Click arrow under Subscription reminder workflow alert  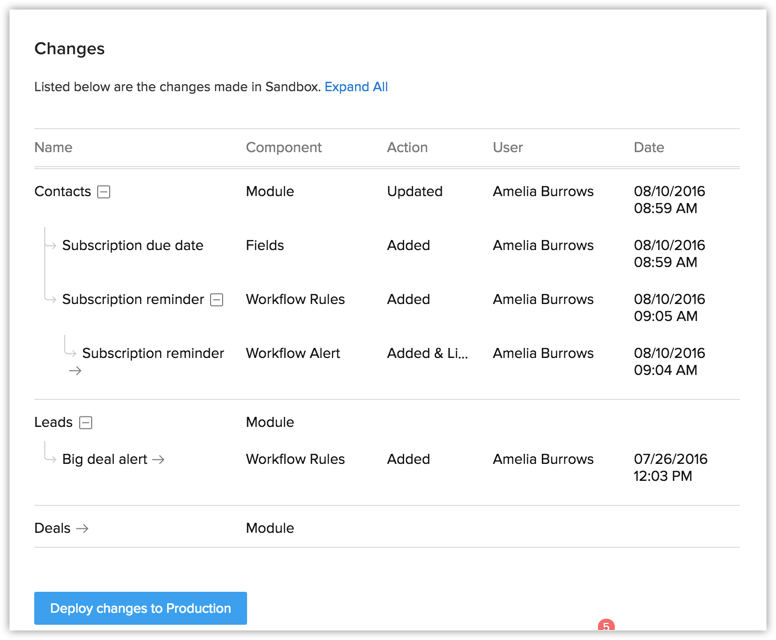(x=75, y=371)
